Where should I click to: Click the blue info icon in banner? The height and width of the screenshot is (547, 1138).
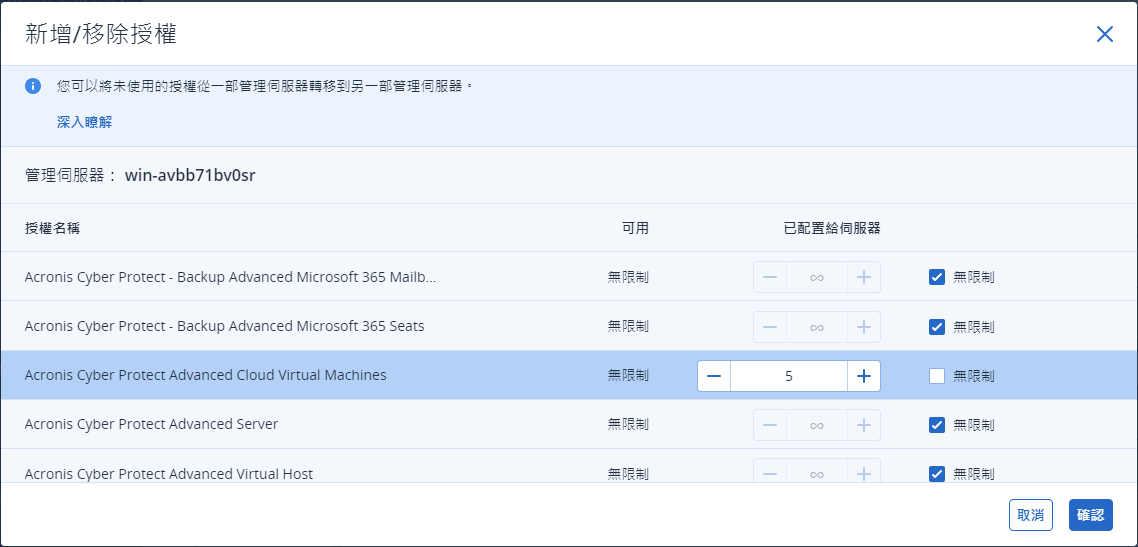[33, 86]
